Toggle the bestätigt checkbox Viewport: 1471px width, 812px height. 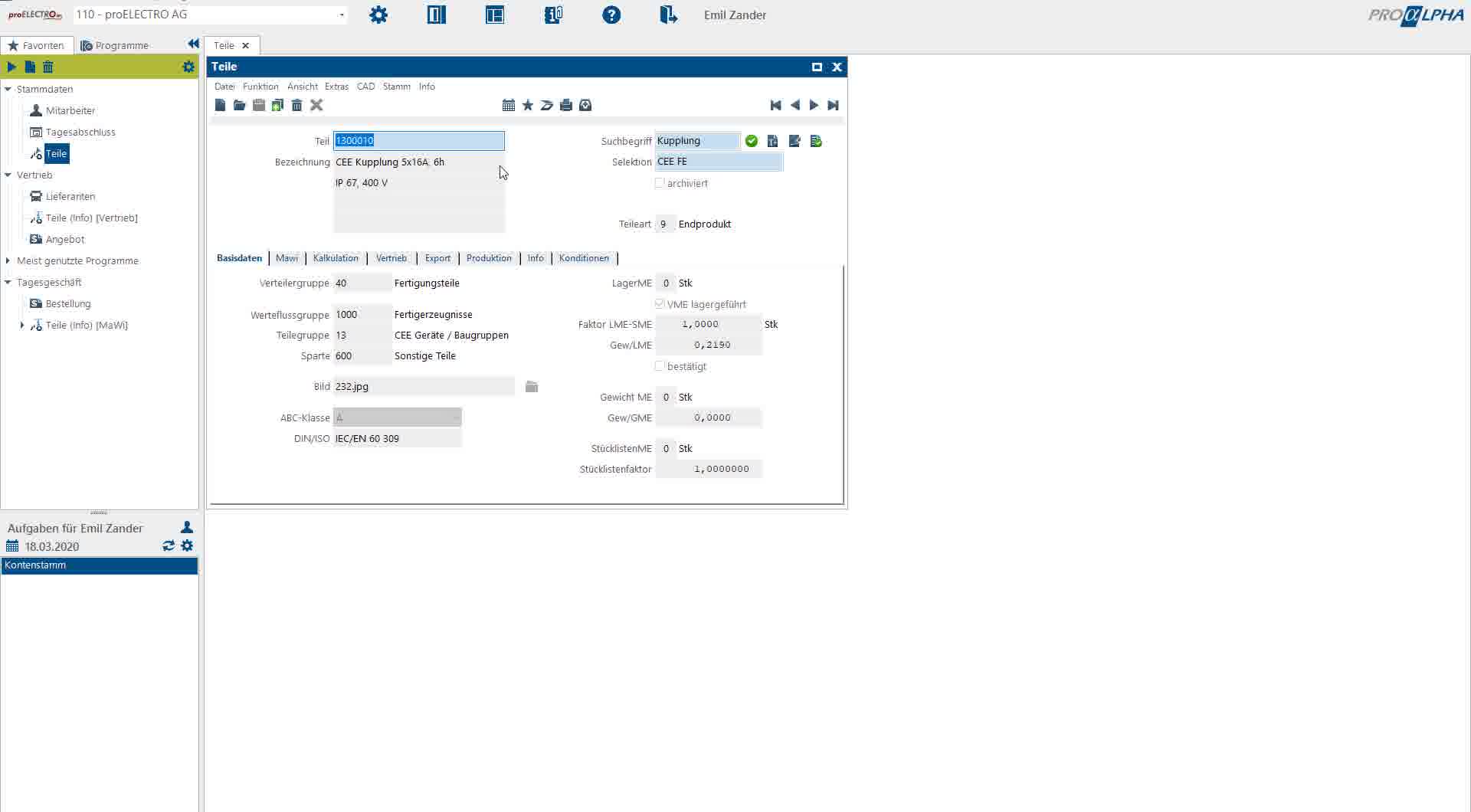pos(660,366)
